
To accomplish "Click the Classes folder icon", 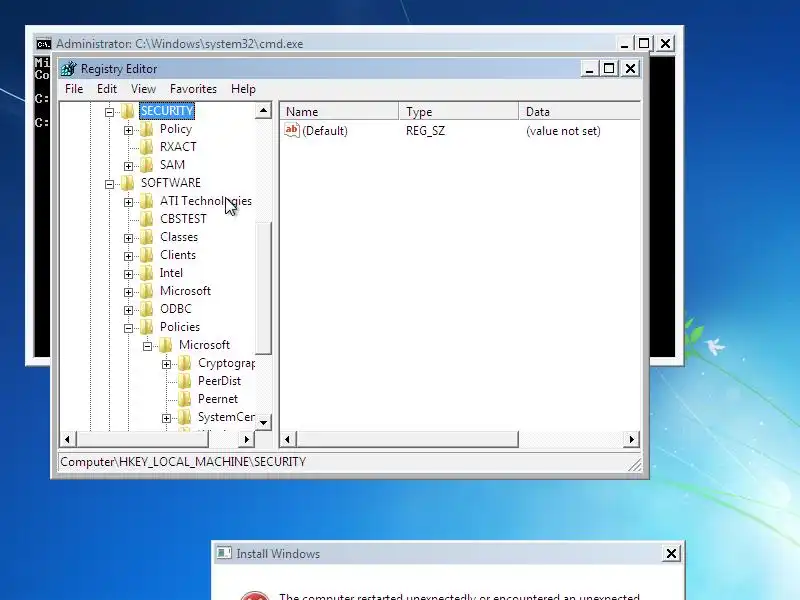I will click(146, 237).
